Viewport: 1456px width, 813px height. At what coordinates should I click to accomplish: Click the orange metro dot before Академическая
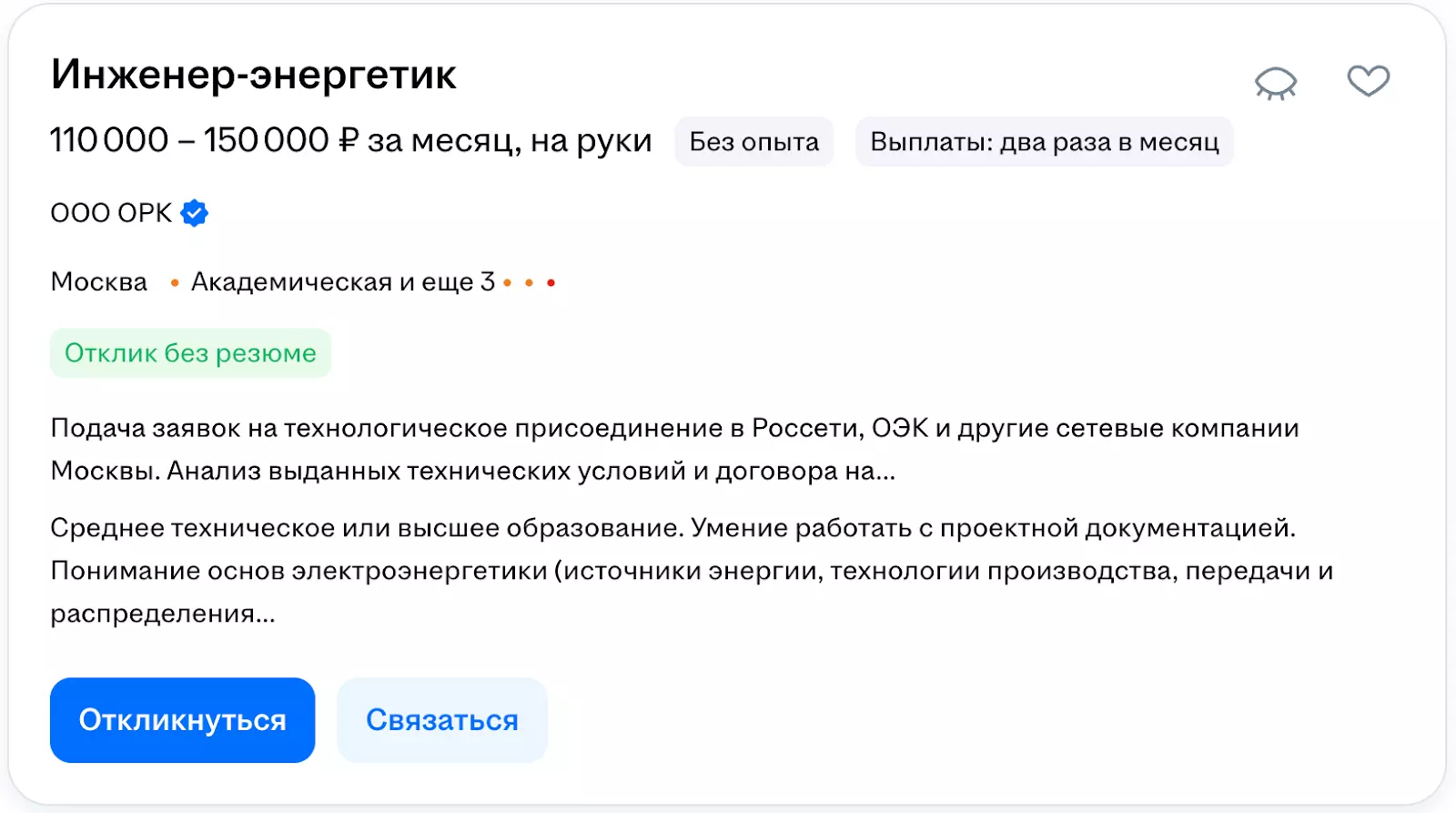175,283
